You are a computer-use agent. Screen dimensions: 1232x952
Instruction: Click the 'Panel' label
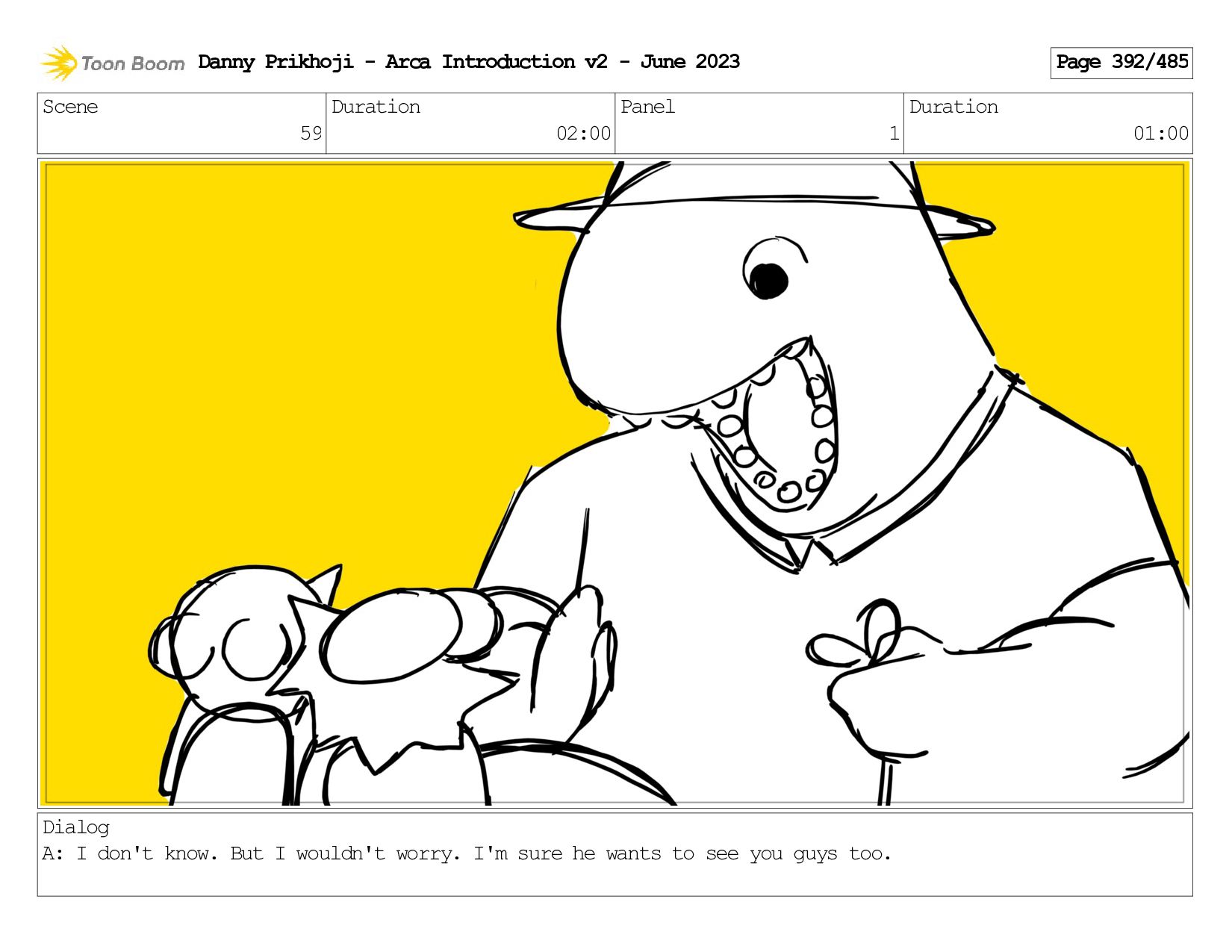click(647, 107)
